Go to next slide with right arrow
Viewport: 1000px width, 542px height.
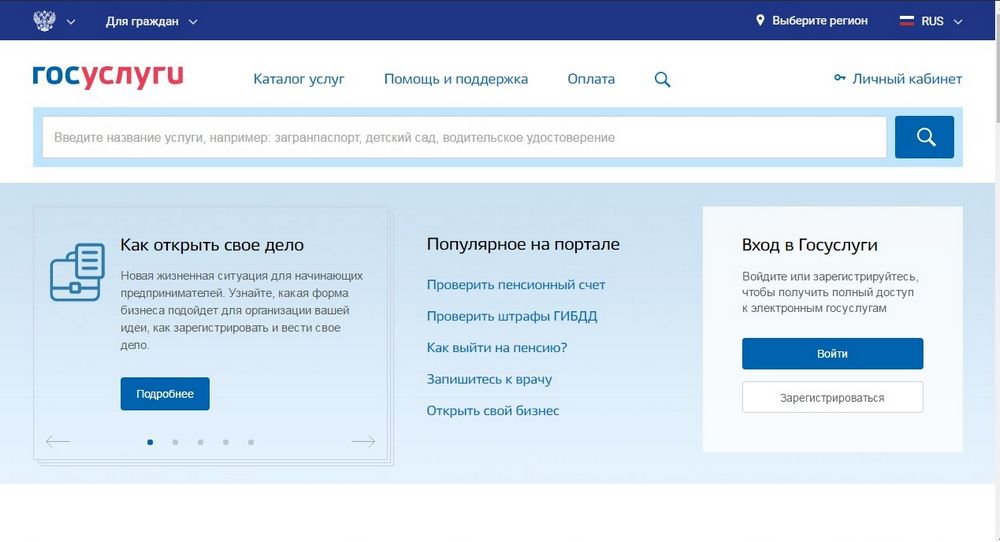pos(364,441)
